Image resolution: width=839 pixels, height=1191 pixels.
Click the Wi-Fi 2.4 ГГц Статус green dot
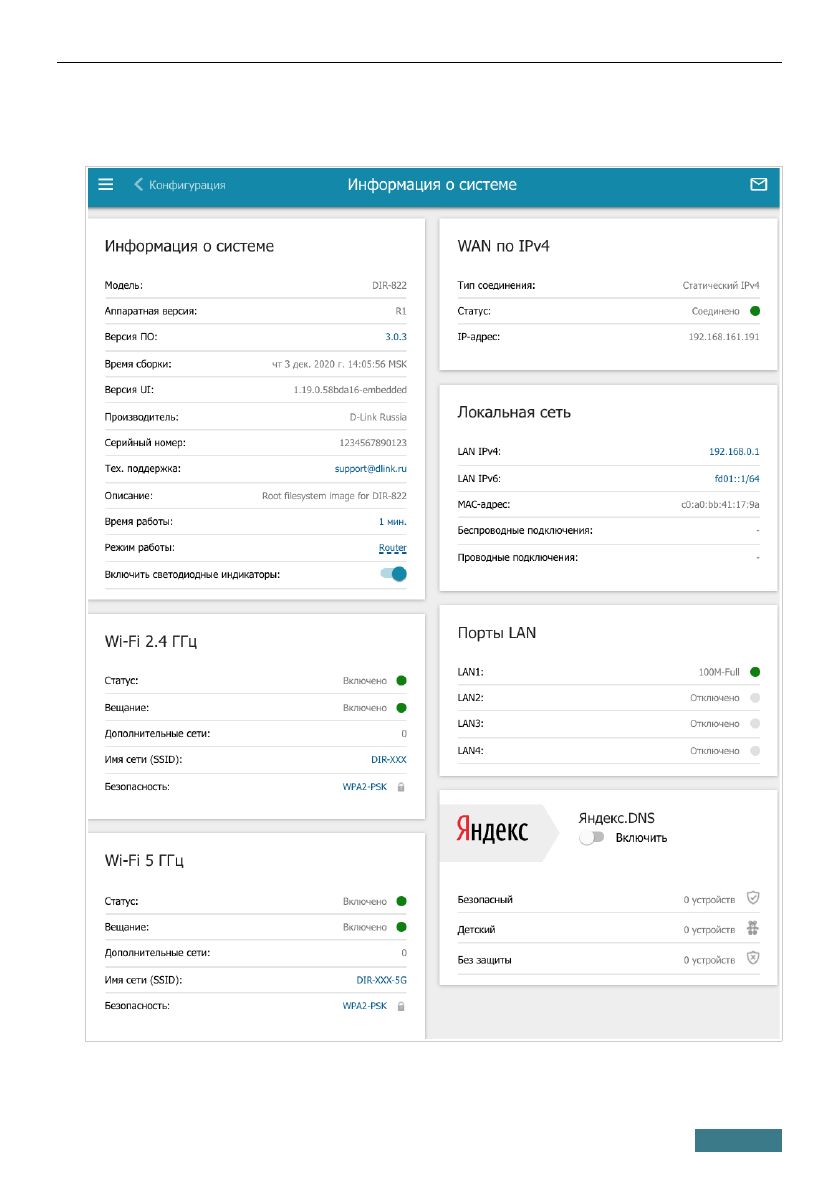click(x=402, y=681)
